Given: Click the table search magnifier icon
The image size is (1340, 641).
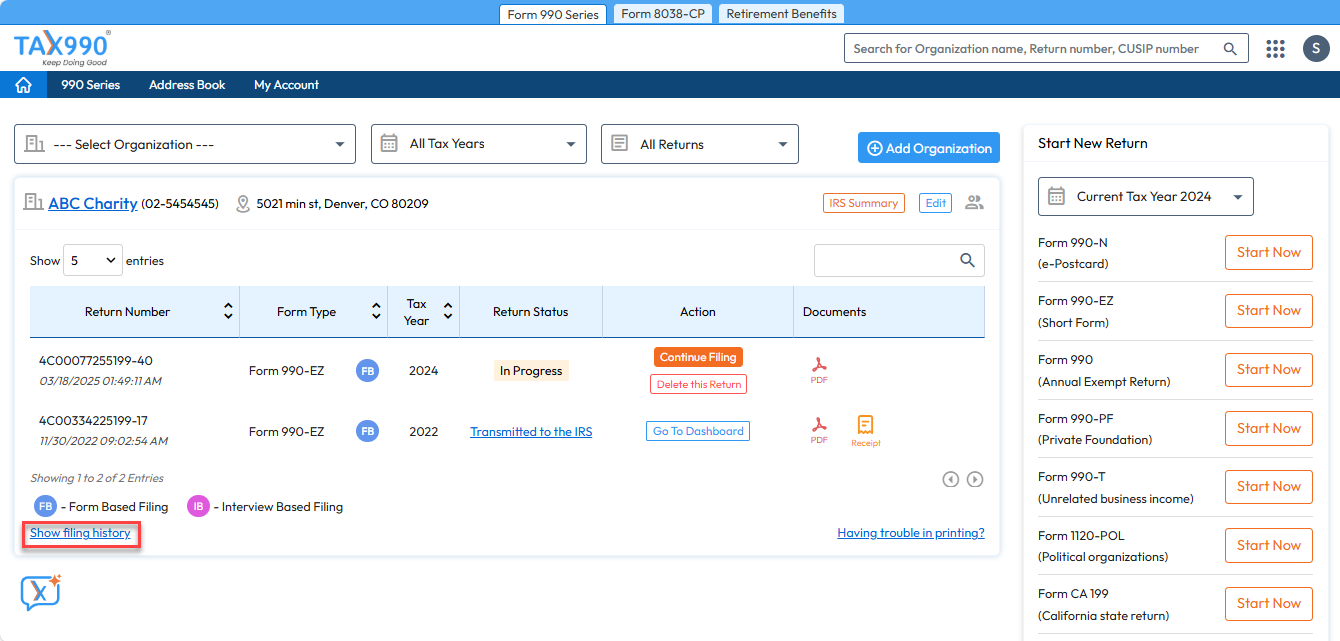Looking at the screenshot, I should (x=967, y=260).
